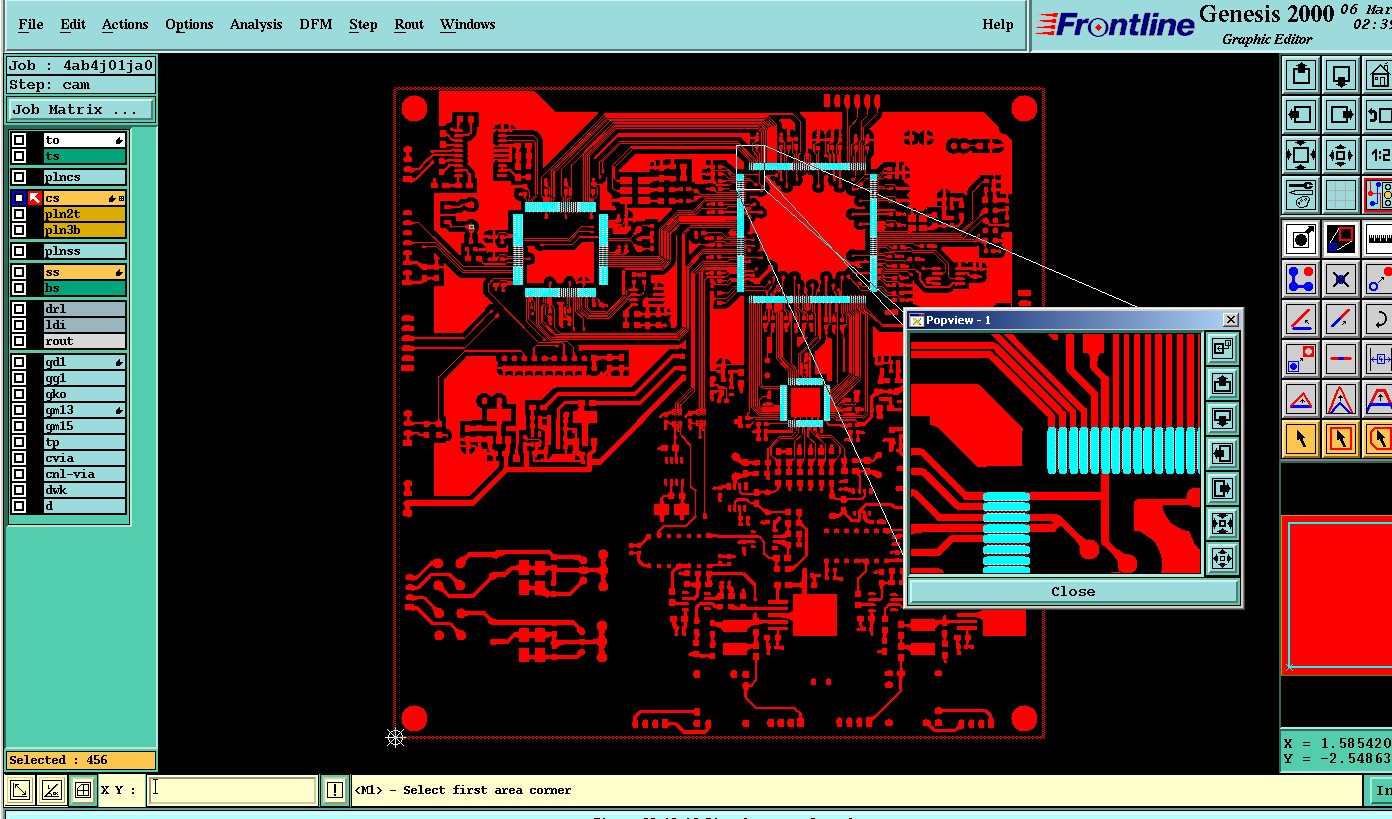The width and height of the screenshot is (1392, 819).
Task: Open the Analysis menu
Action: 256,24
